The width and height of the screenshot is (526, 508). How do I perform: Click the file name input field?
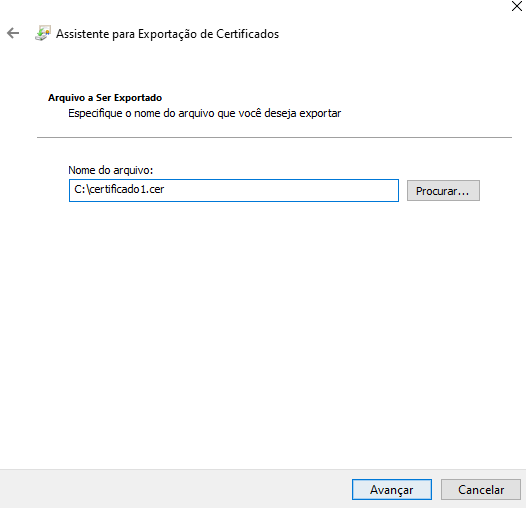point(234,191)
